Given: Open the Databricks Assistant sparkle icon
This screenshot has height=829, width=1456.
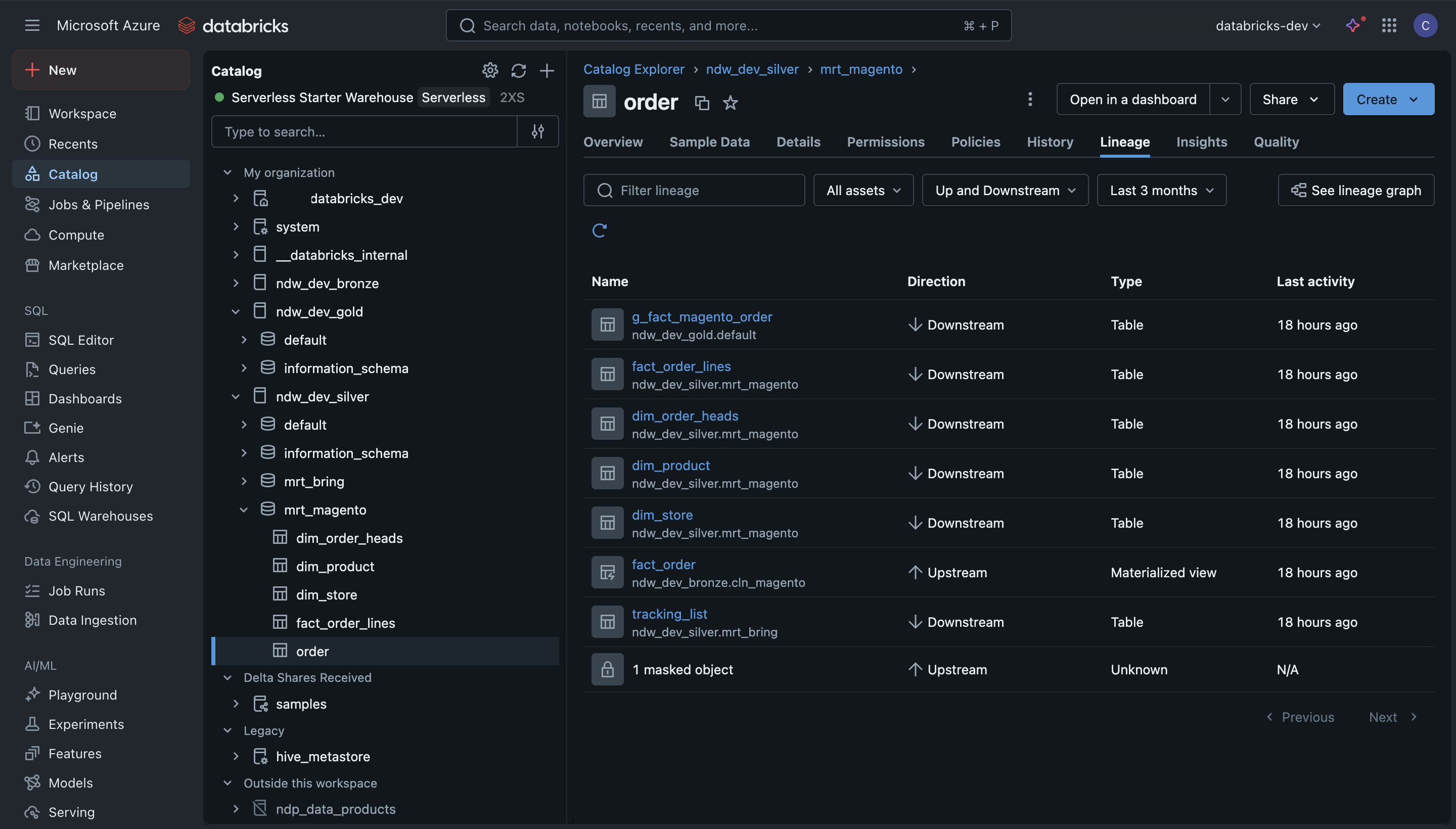Looking at the screenshot, I should point(1353,26).
